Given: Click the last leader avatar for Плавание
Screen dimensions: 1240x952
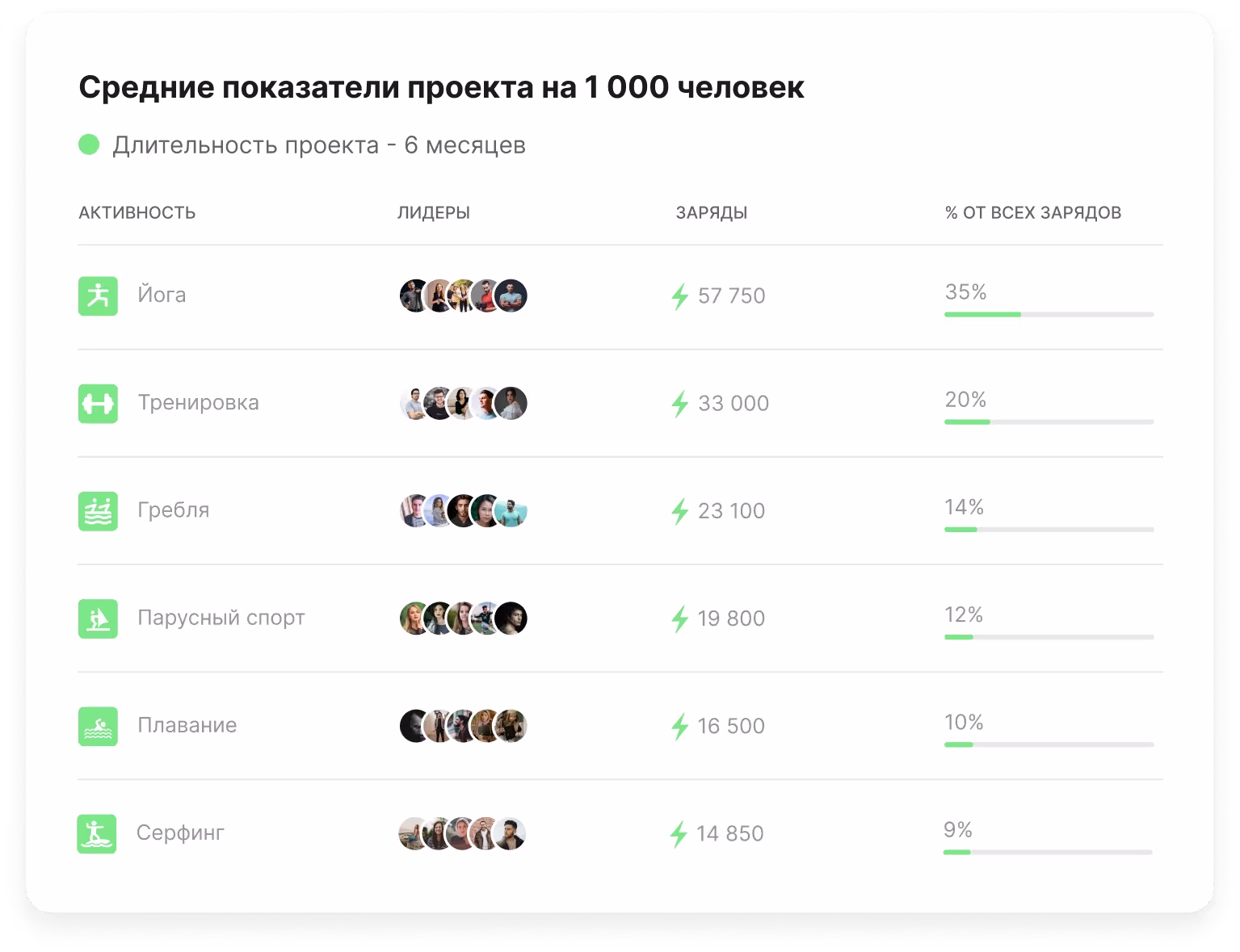Looking at the screenshot, I should [512, 726].
